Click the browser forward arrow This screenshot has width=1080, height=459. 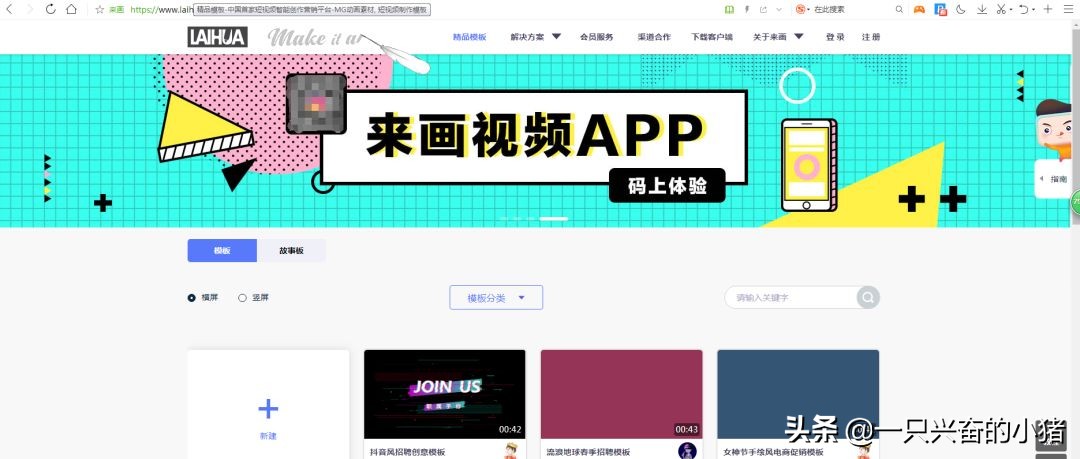click(30, 9)
